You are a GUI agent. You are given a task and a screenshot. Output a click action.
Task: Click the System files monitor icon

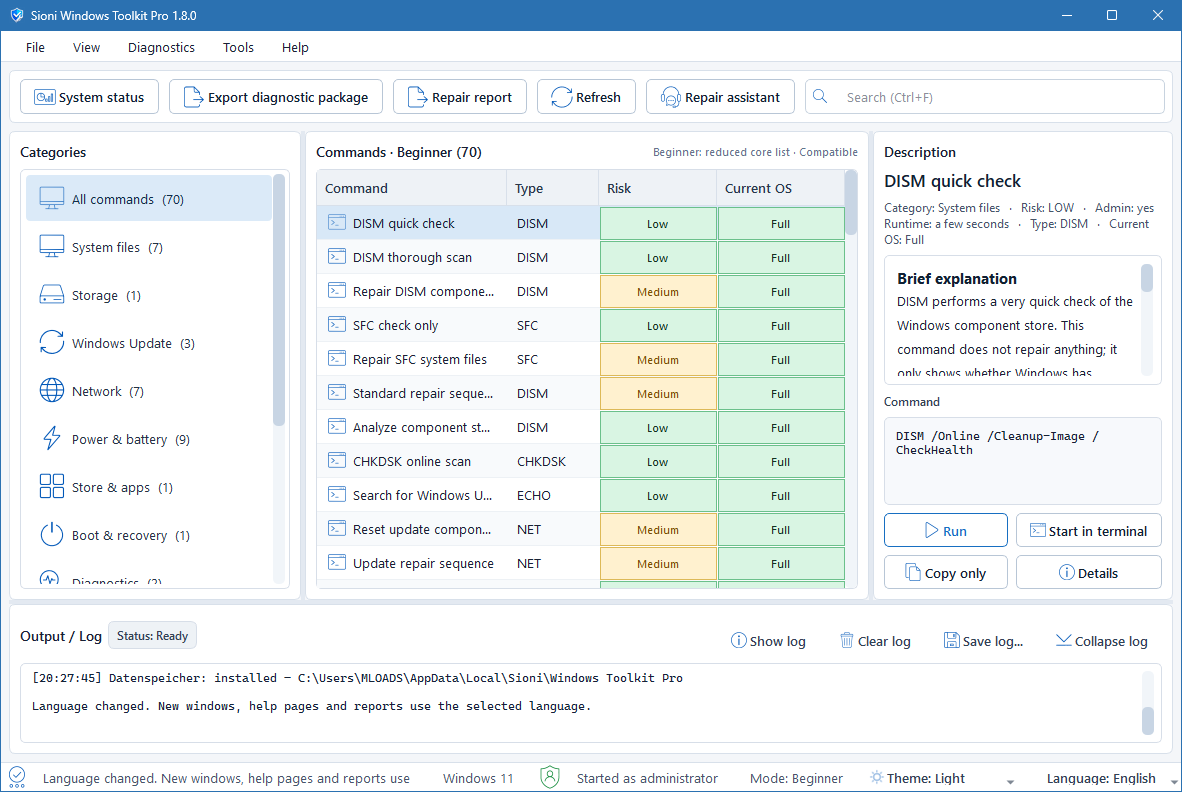pos(51,246)
